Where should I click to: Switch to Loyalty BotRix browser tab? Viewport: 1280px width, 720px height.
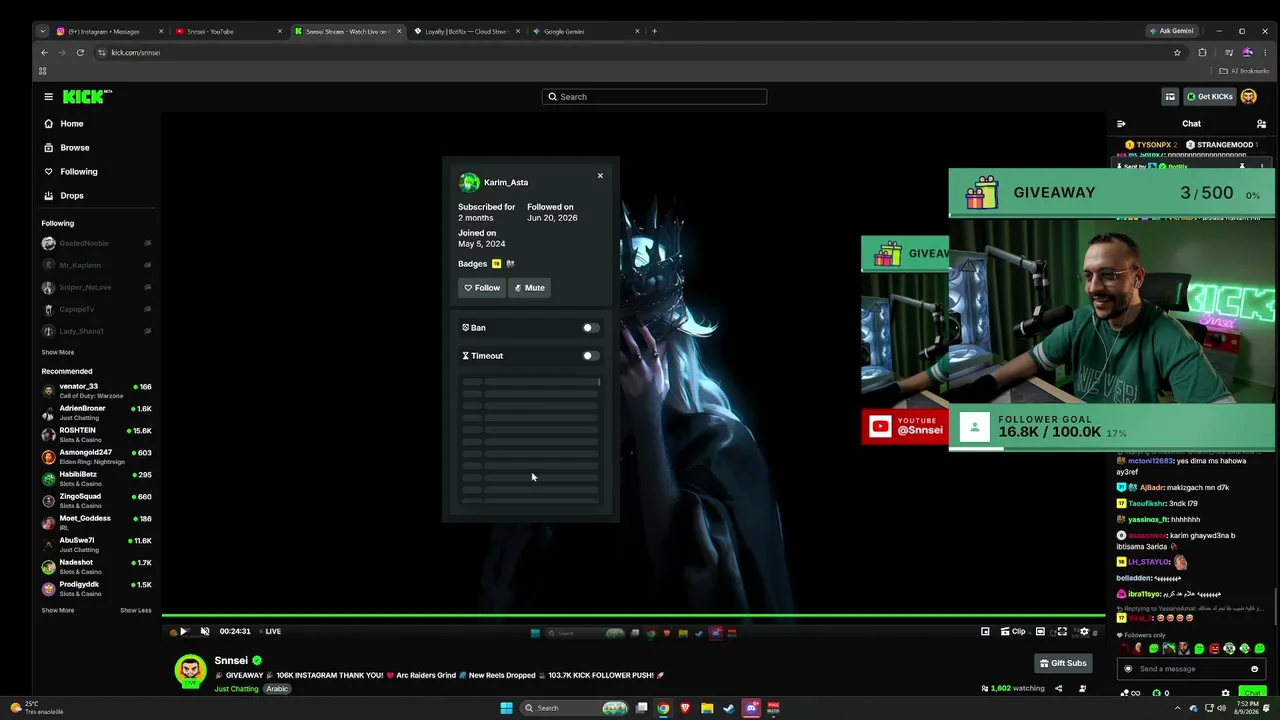[466, 31]
